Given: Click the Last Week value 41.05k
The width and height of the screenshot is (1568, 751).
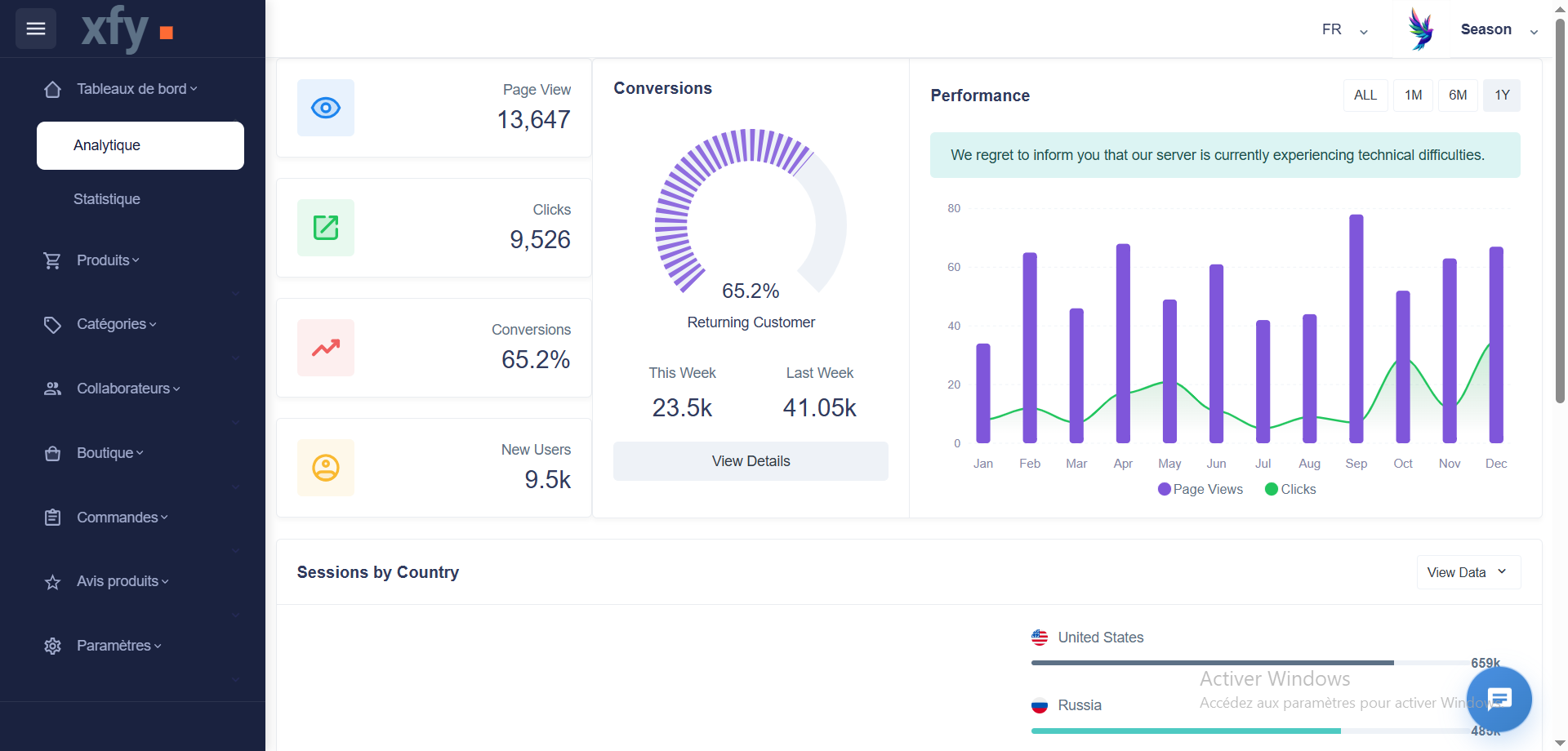Looking at the screenshot, I should coord(819,407).
